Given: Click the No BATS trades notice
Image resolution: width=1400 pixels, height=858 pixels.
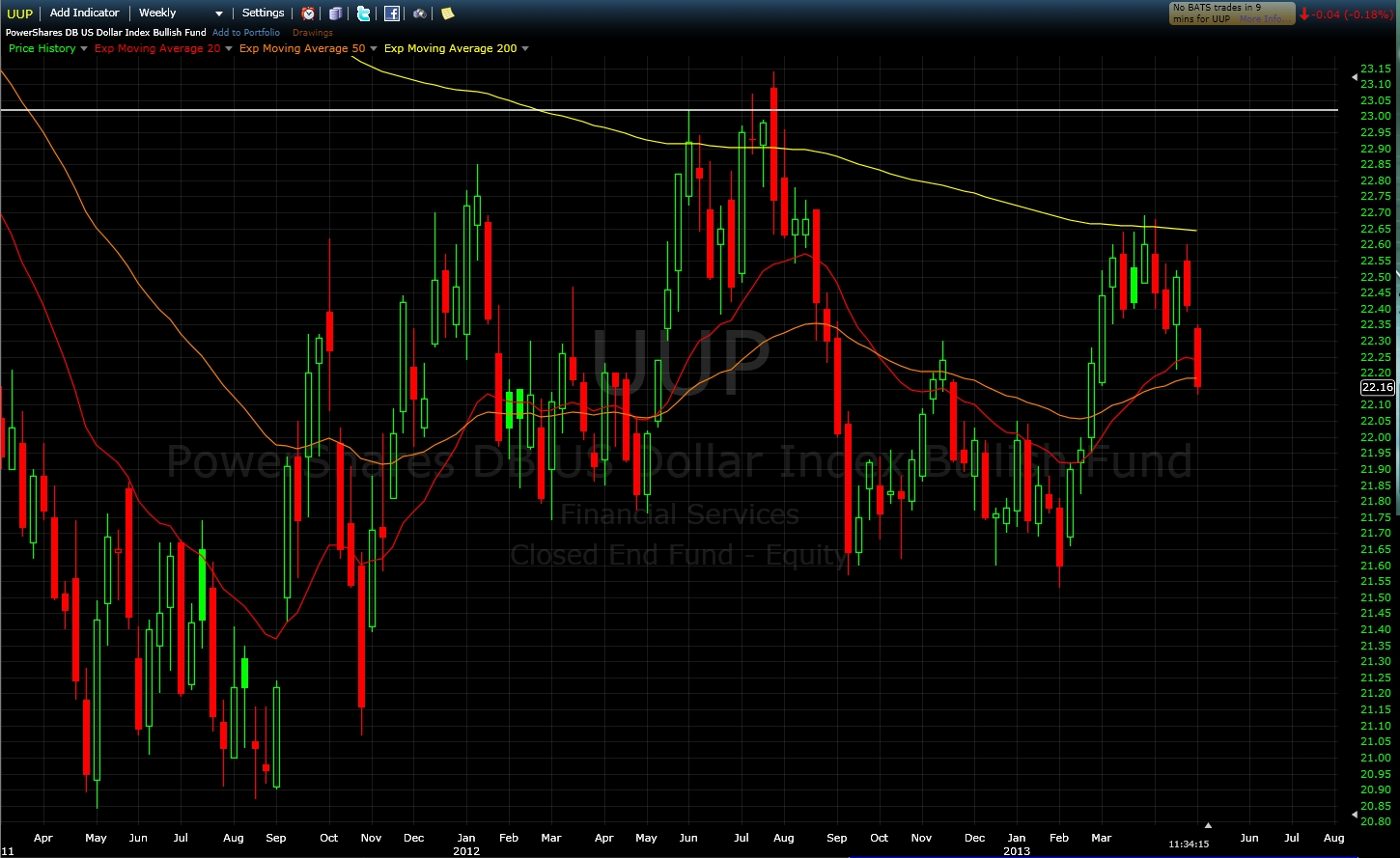Looking at the screenshot, I should (x=1231, y=13).
